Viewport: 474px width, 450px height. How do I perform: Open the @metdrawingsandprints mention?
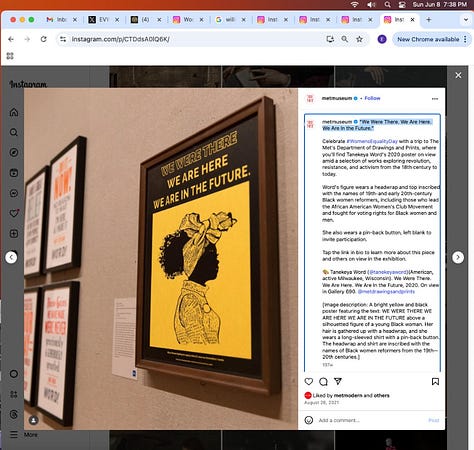coord(386,292)
